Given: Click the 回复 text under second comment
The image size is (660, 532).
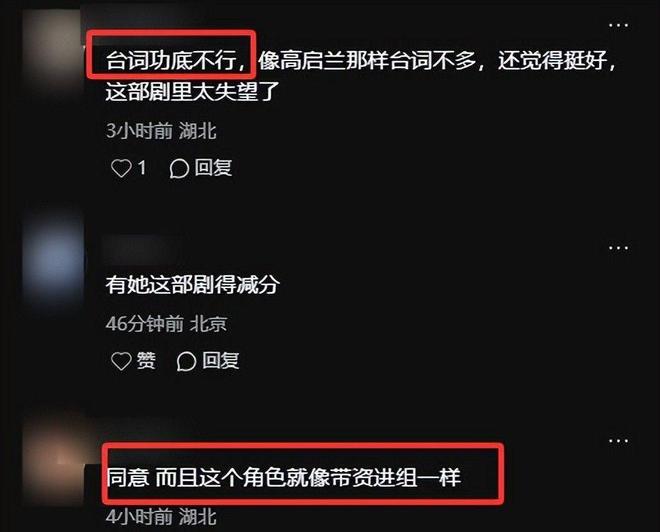Looking at the screenshot, I should (x=221, y=361).
